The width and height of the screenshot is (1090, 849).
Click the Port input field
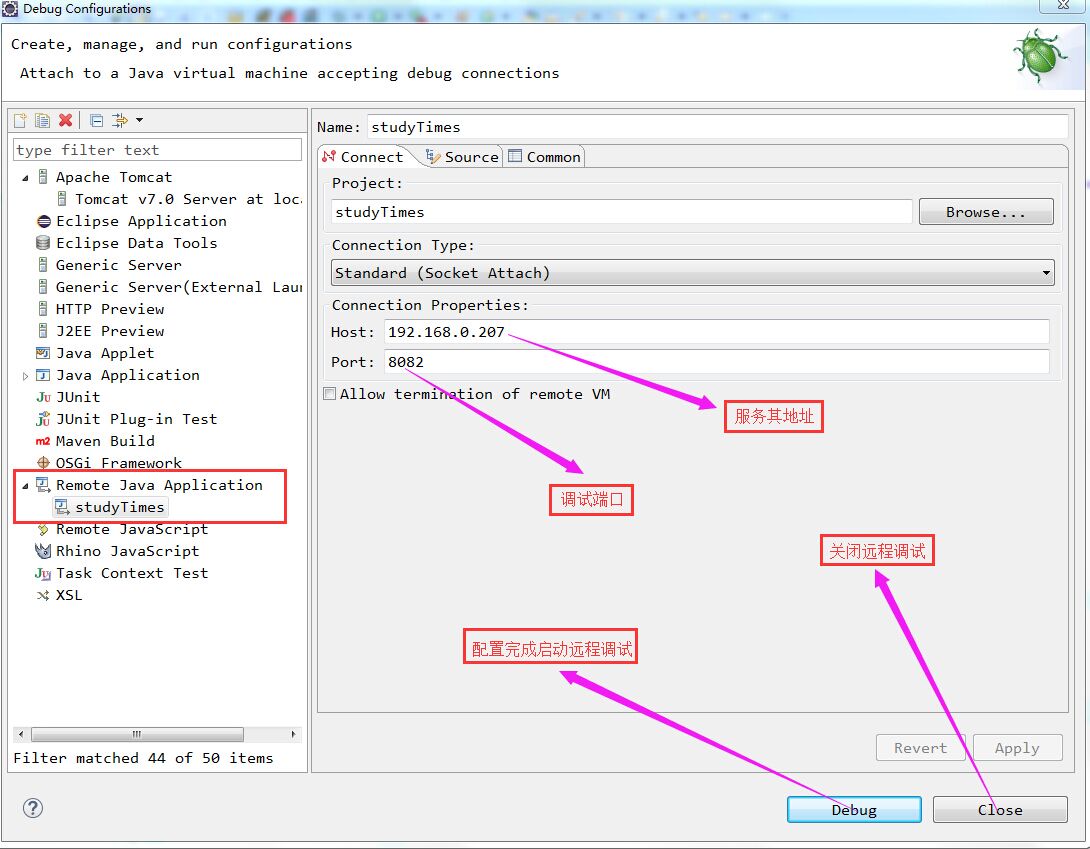(717, 362)
